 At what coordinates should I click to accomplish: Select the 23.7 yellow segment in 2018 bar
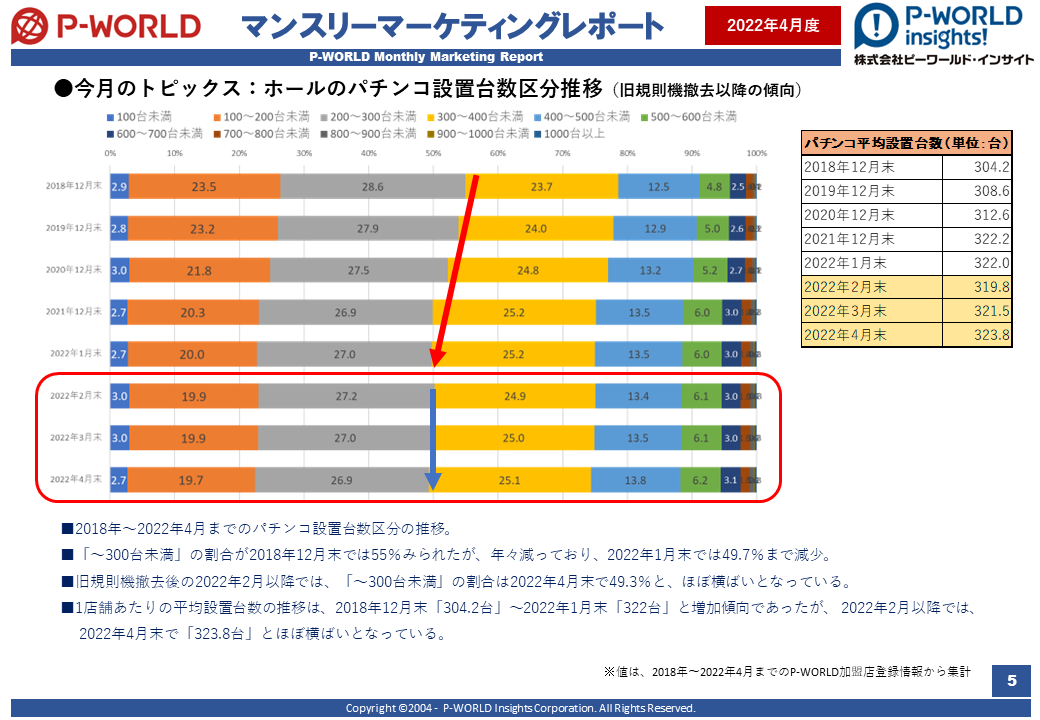[542, 186]
